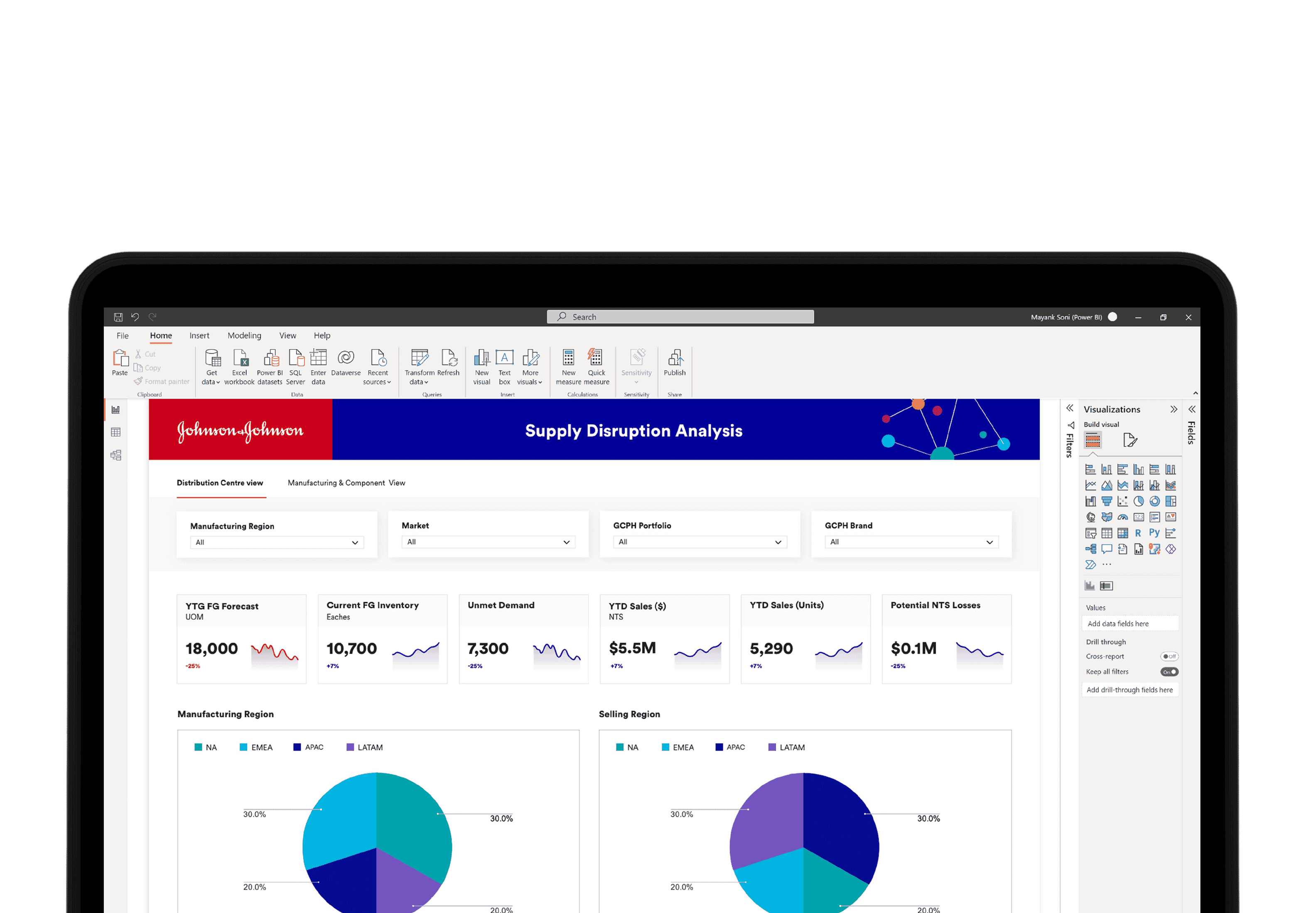The height and width of the screenshot is (913, 1316).
Task: Open Report view from left sidebar
Action: point(115,410)
